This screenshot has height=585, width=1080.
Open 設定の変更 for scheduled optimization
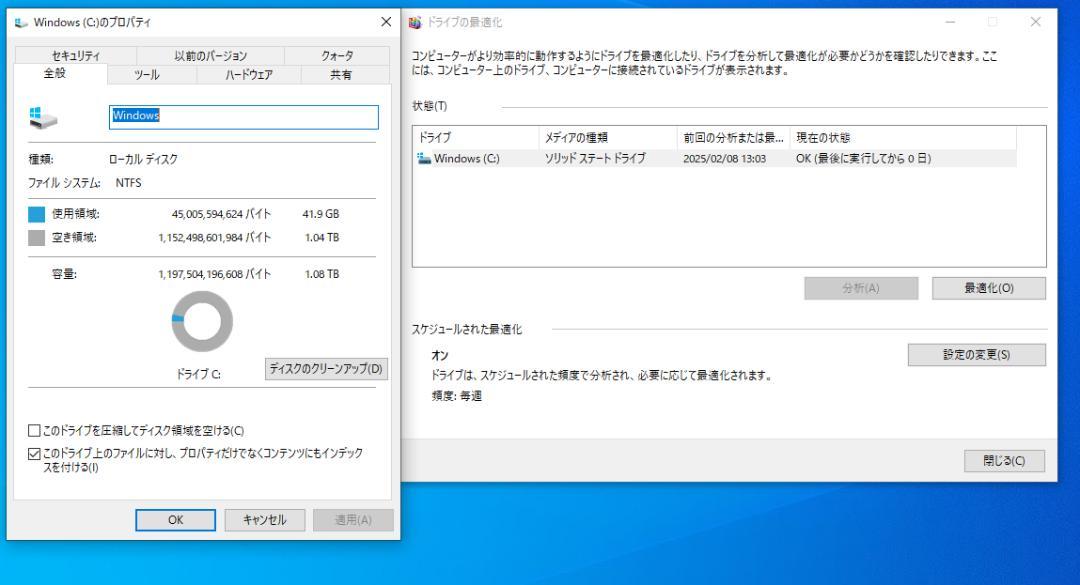pos(977,355)
